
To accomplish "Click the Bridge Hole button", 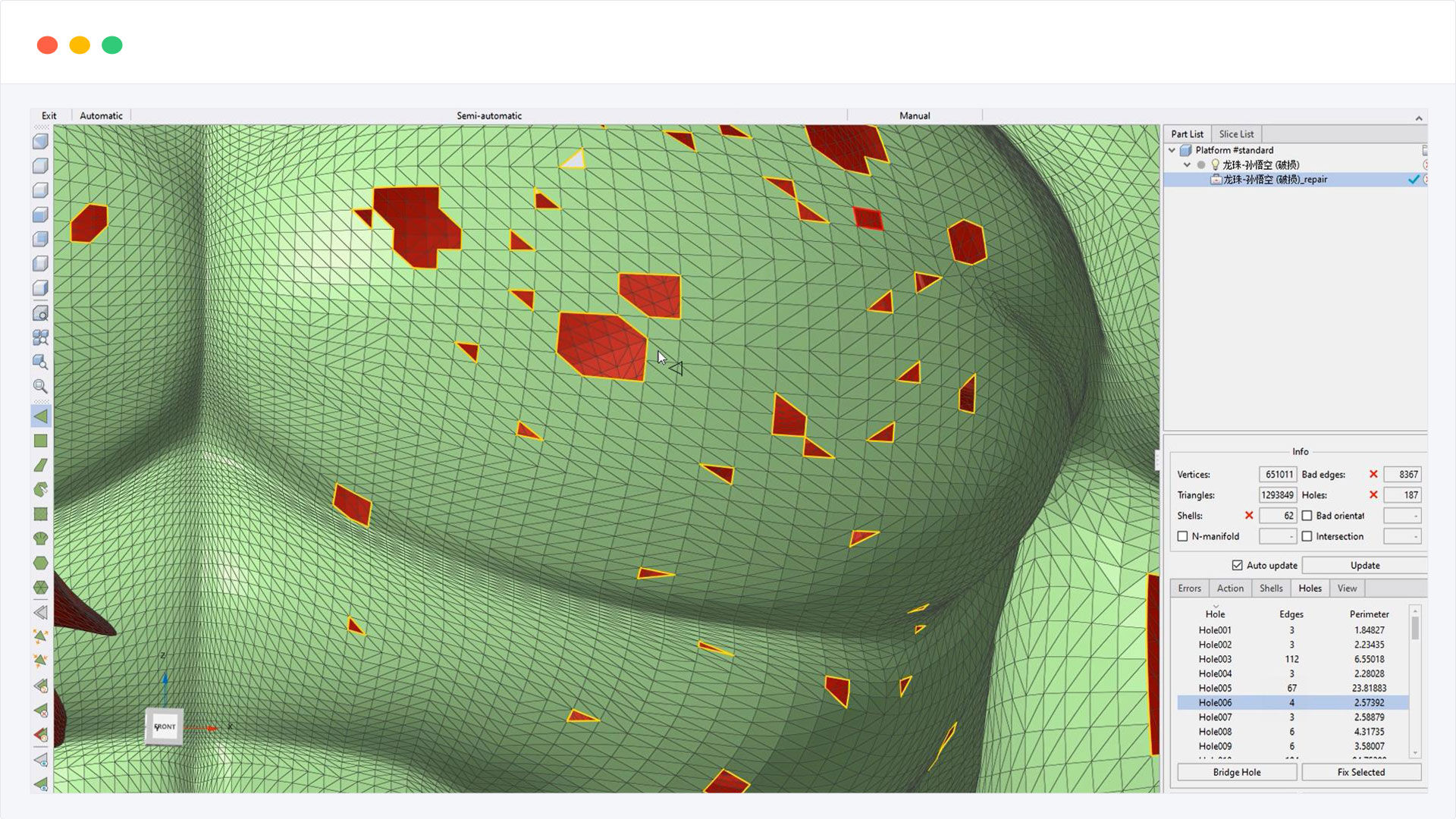I will click(x=1236, y=772).
